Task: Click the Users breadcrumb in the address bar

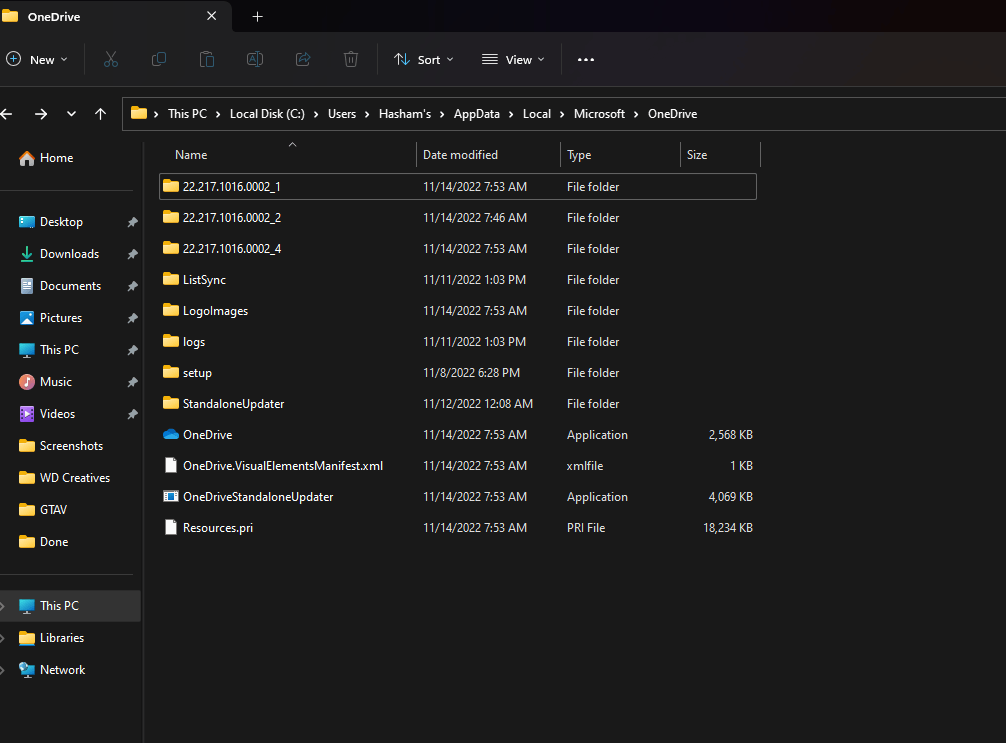Action: click(x=341, y=114)
